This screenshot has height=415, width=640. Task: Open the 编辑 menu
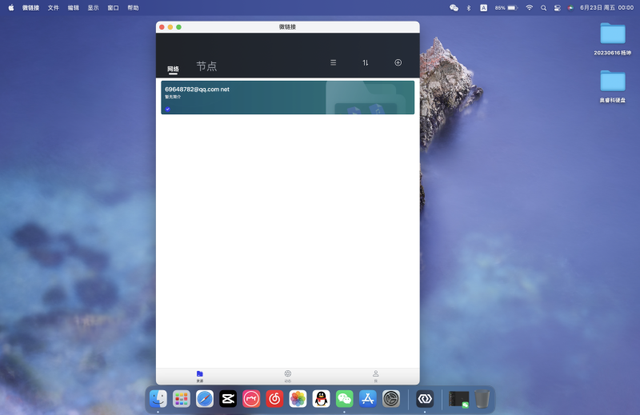[x=73, y=8]
